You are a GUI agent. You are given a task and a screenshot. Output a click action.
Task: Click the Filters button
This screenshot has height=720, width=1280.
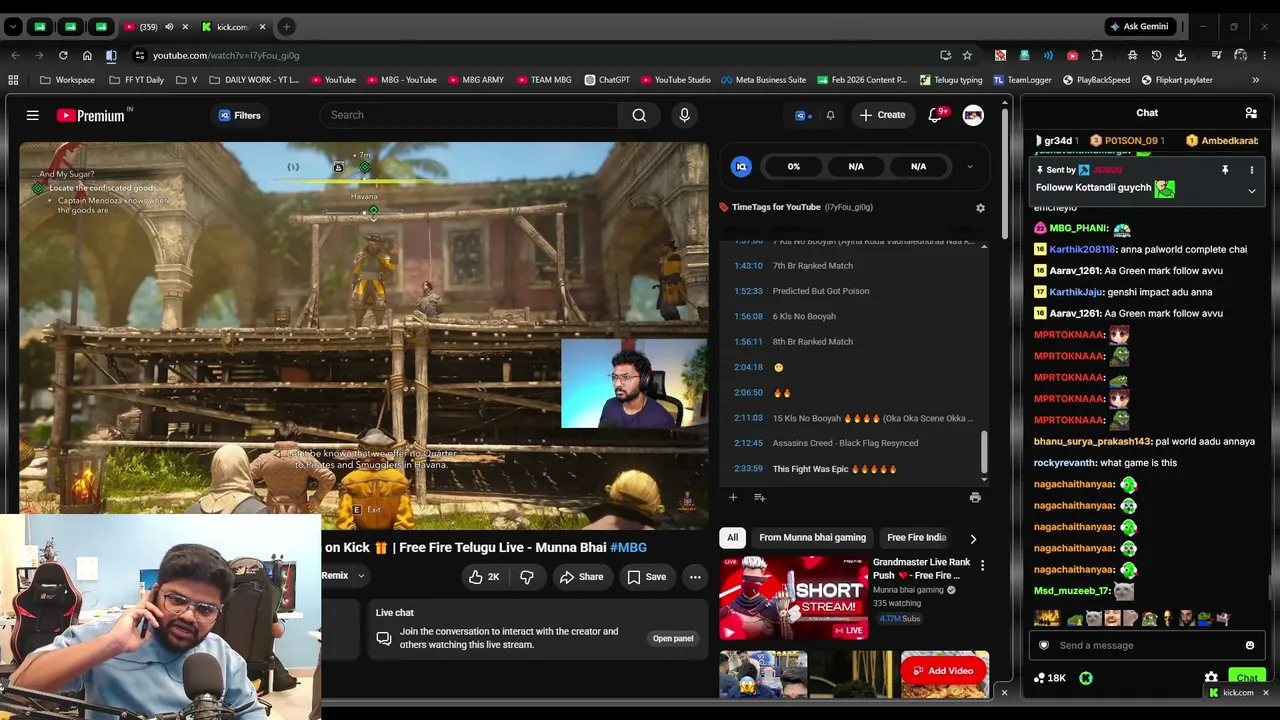coord(240,115)
